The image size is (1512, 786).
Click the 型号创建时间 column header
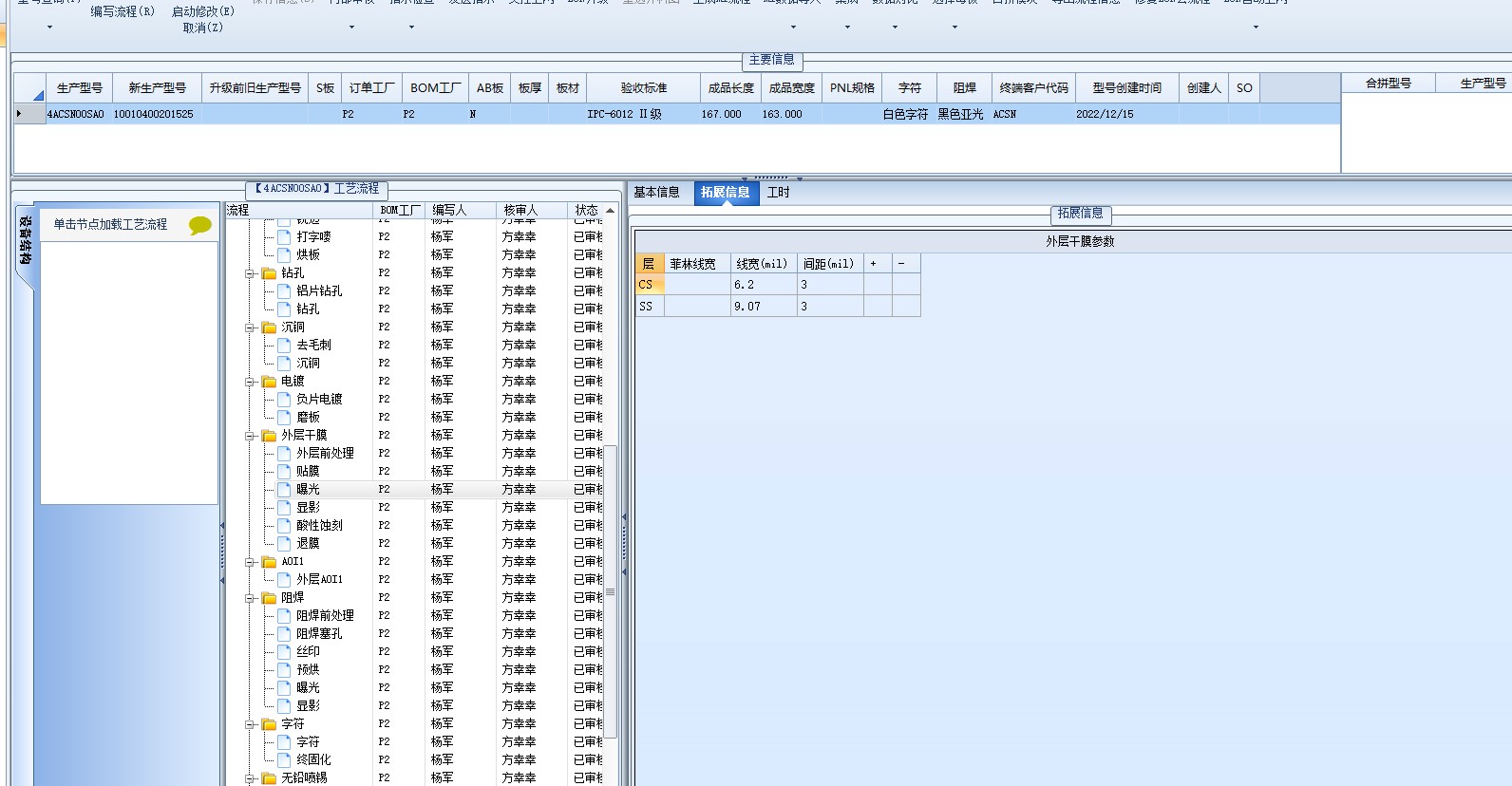[x=1127, y=88]
